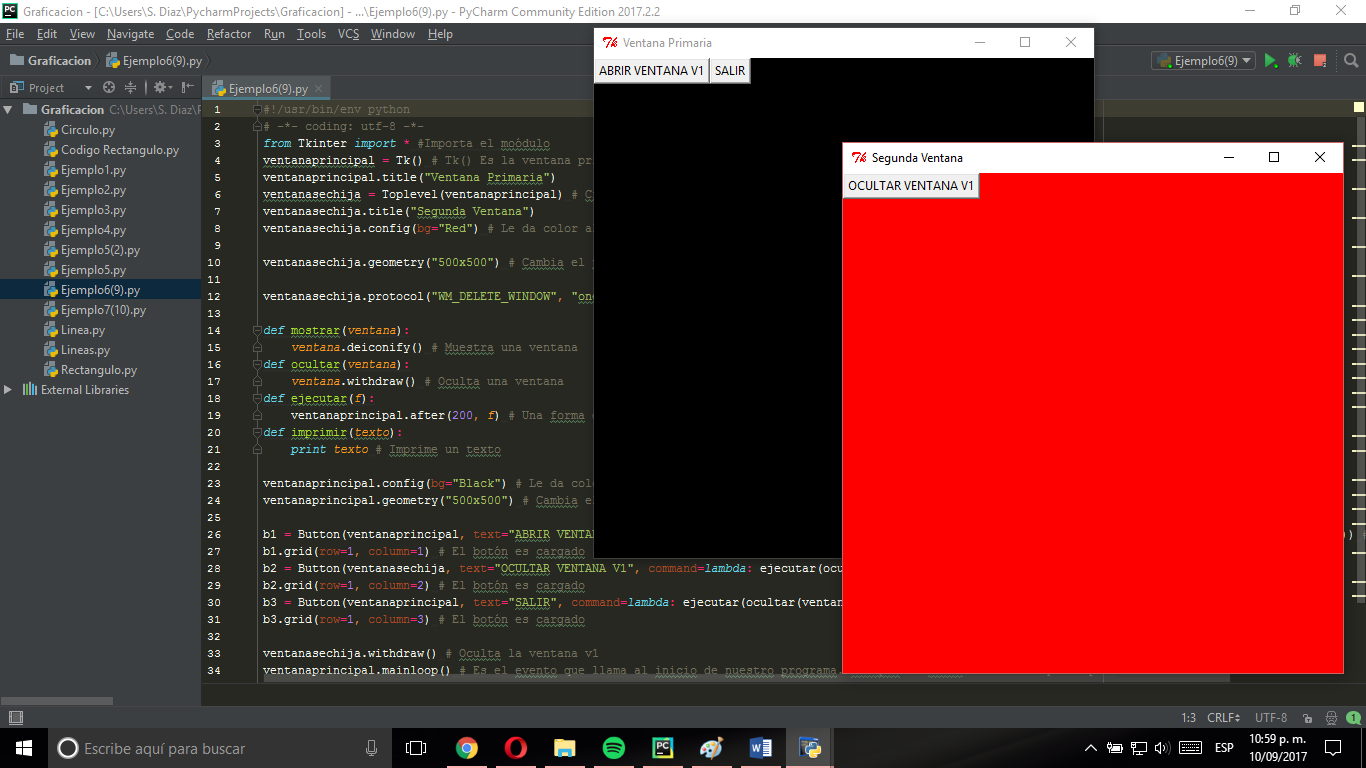The image size is (1366, 768).
Task: Open Search Everywhere magnifier icon
Action: coord(1352,61)
